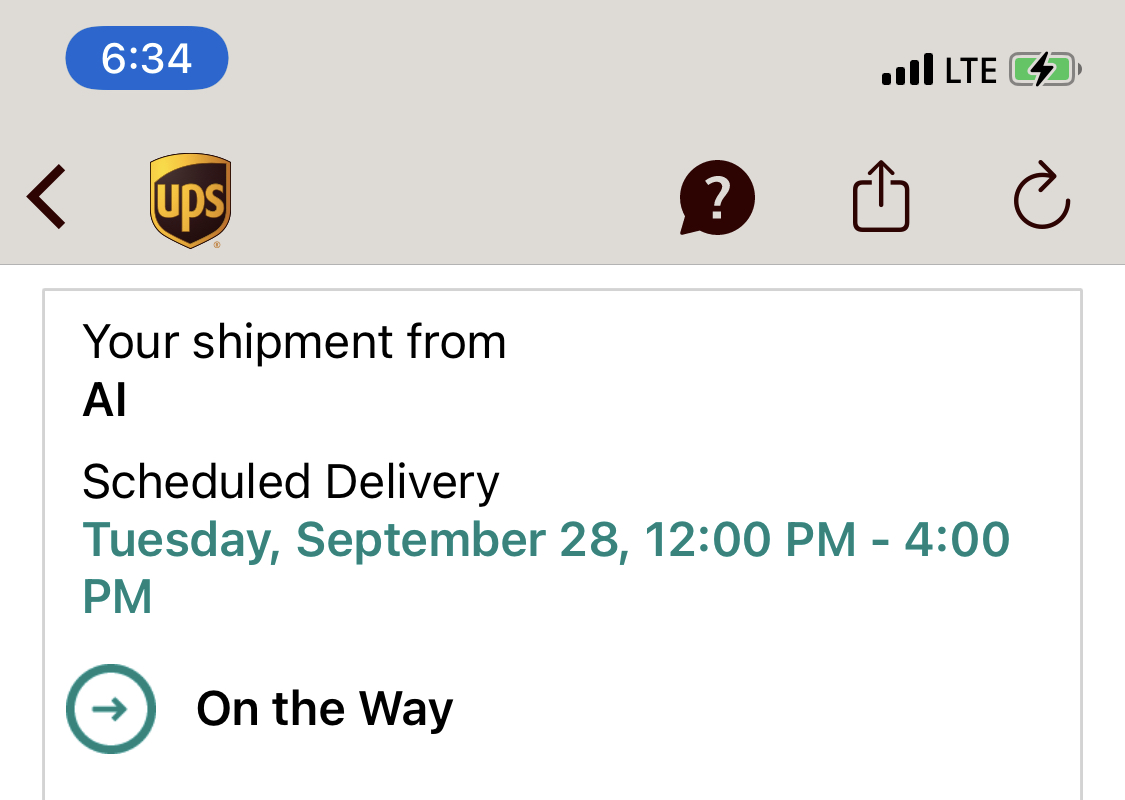Tap the 4:00 delivery window end time
The width and height of the screenshot is (1125, 800).
pos(957,540)
